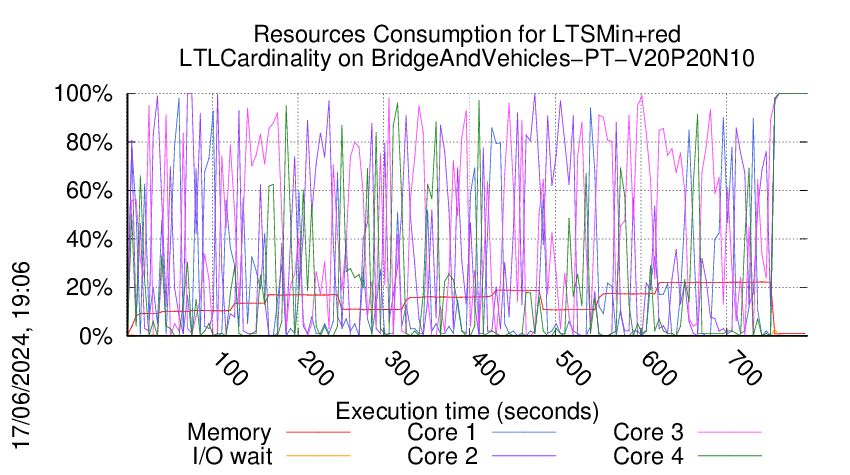Viewport: 850px width, 475px height.
Task: Click the blue Core 1 legend line sample
Action: pos(524,433)
